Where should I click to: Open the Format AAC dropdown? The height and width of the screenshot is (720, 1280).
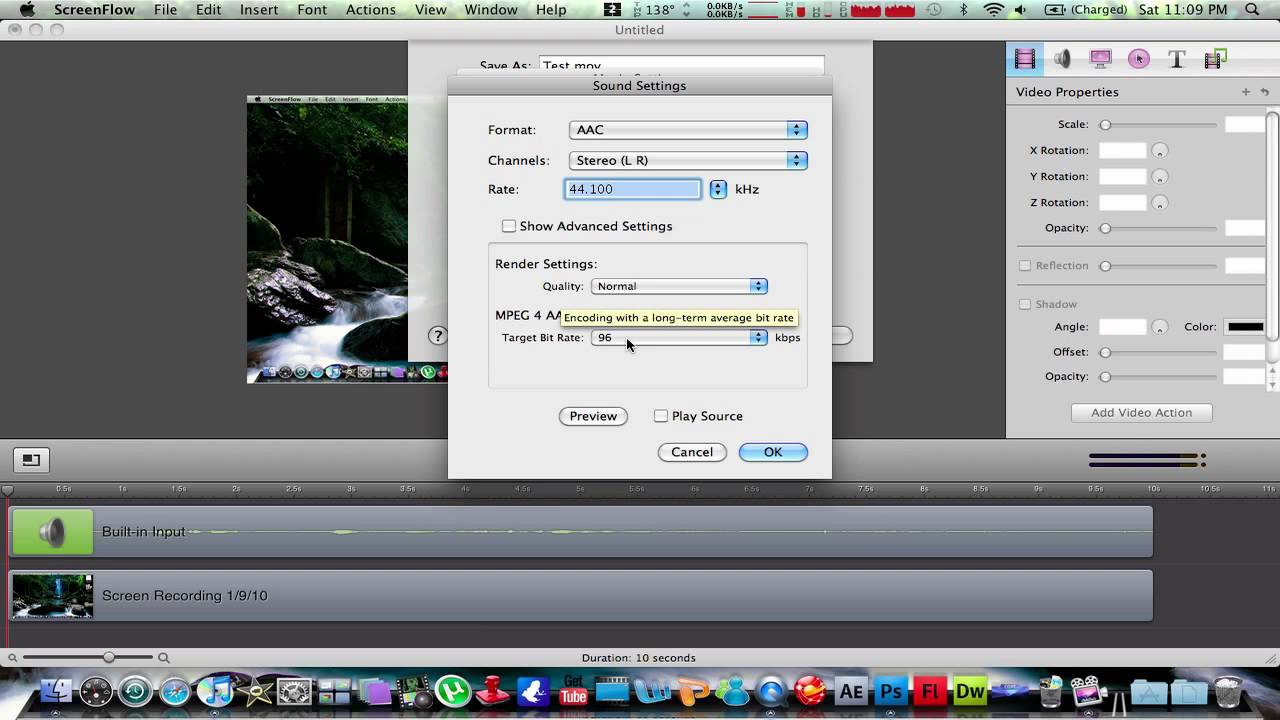(688, 130)
